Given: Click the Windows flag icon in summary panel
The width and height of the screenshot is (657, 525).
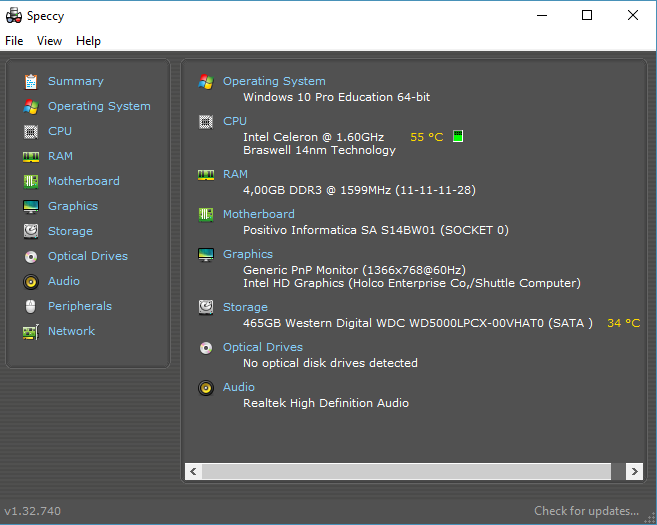Looking at the screenshot, I should 206,81.
